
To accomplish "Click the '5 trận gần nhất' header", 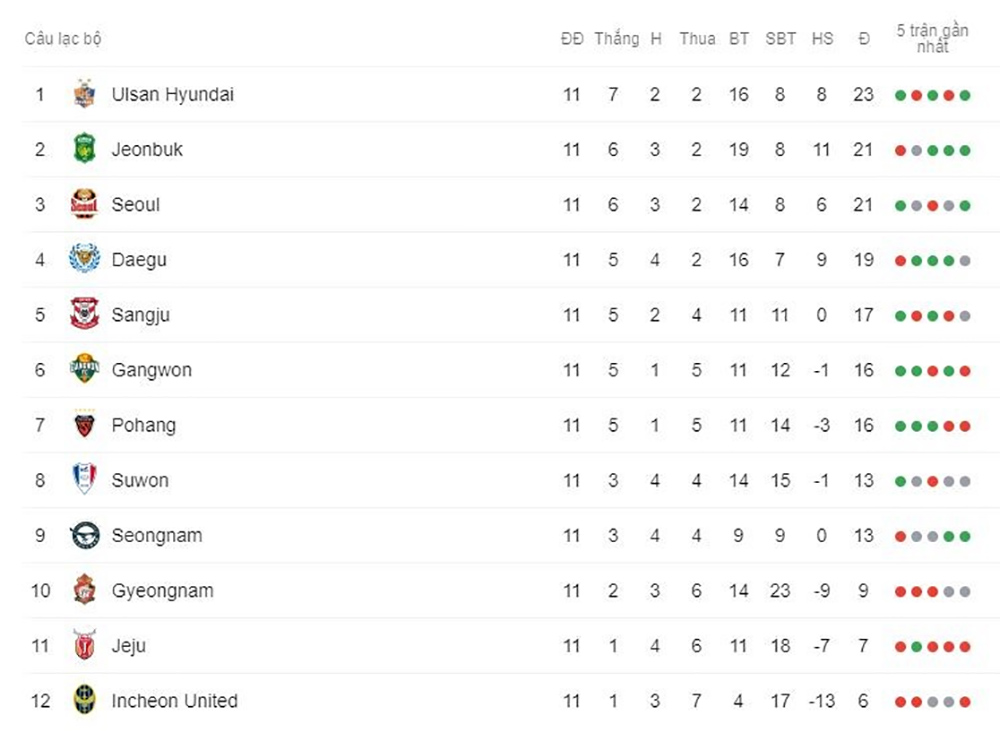I will 932,38.
